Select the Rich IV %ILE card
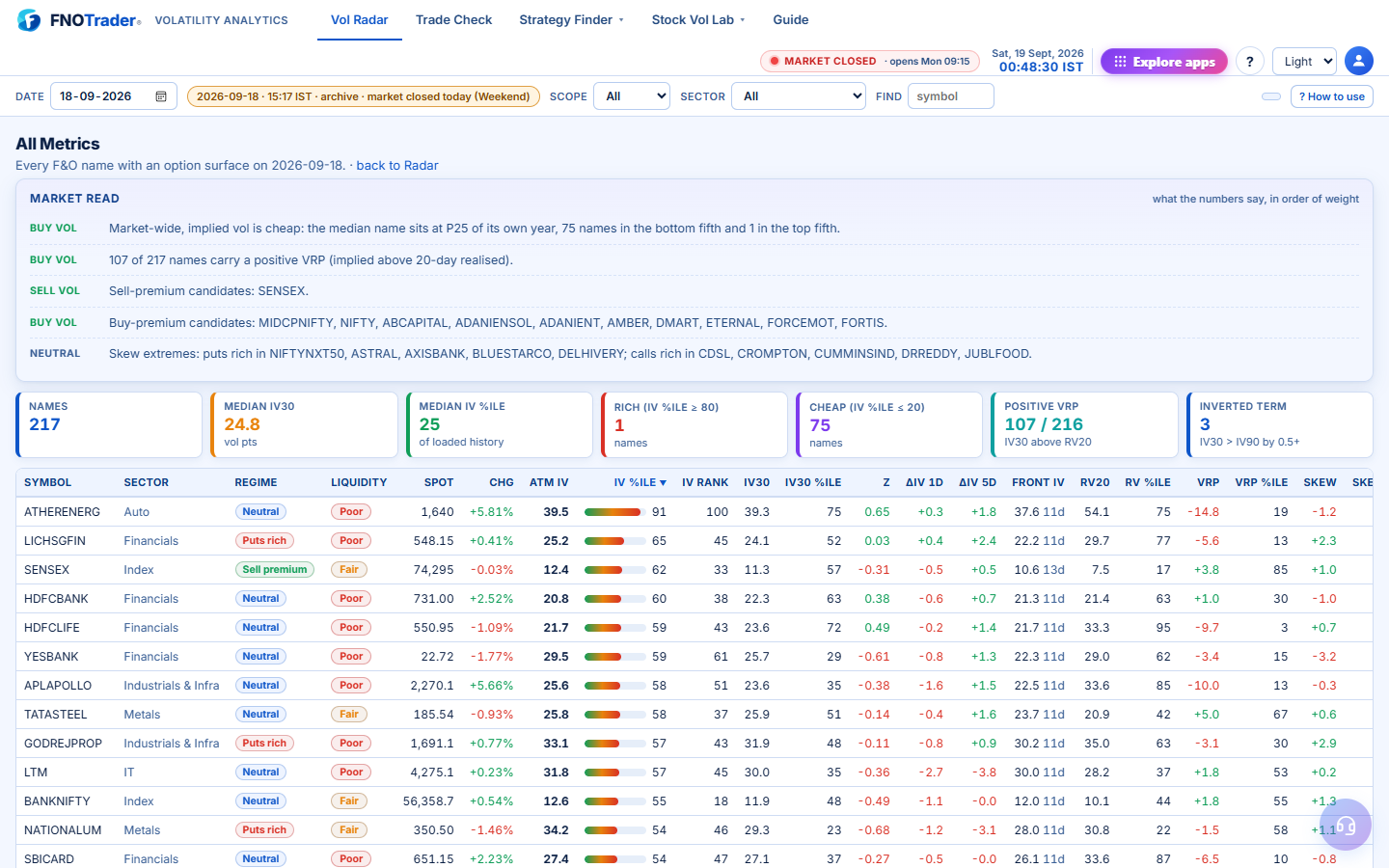Screen dimensions: 1389x868 [694, 424]
